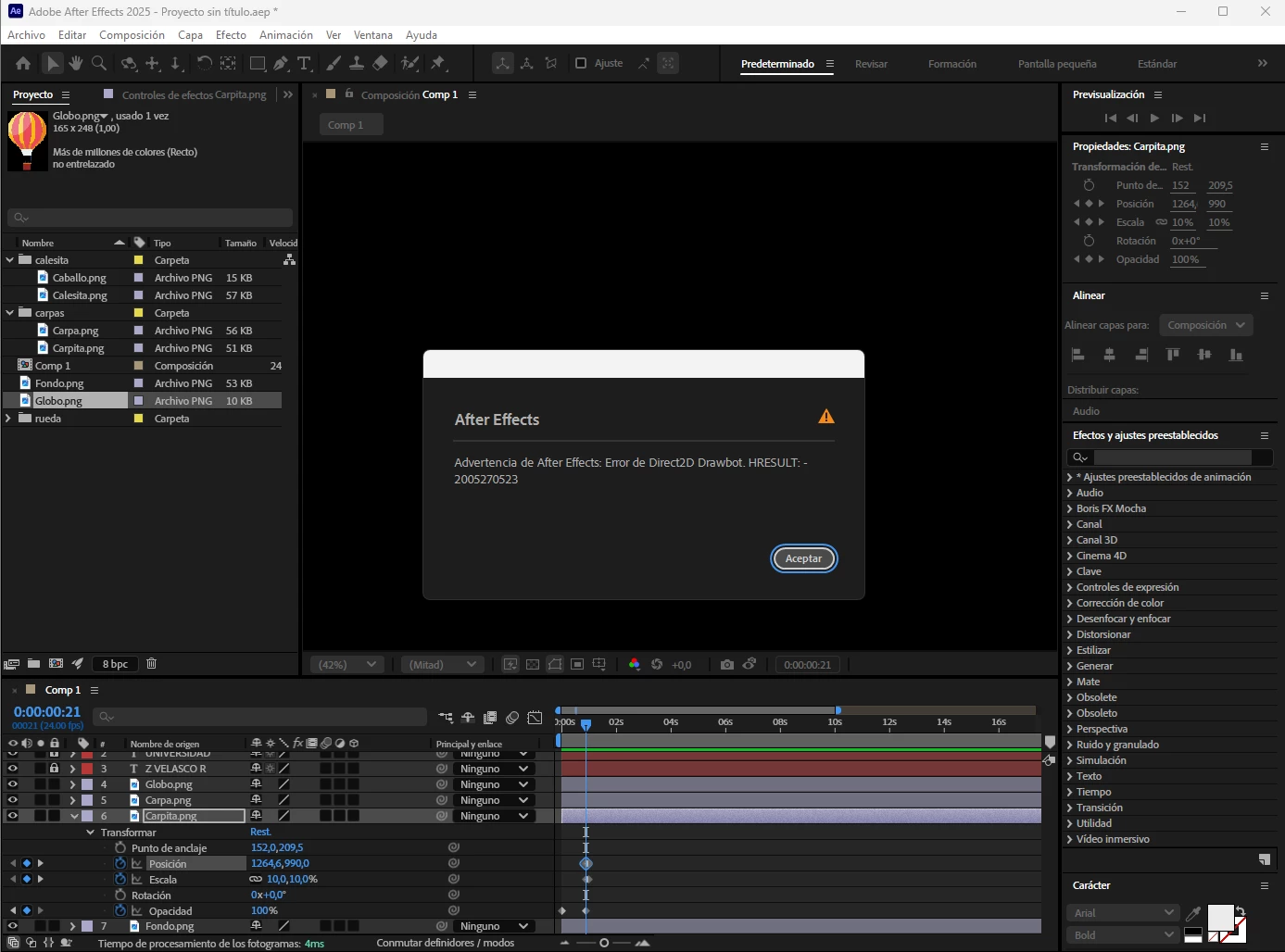Toggle the Escala stopwatch in the timeline

point(120,879)
